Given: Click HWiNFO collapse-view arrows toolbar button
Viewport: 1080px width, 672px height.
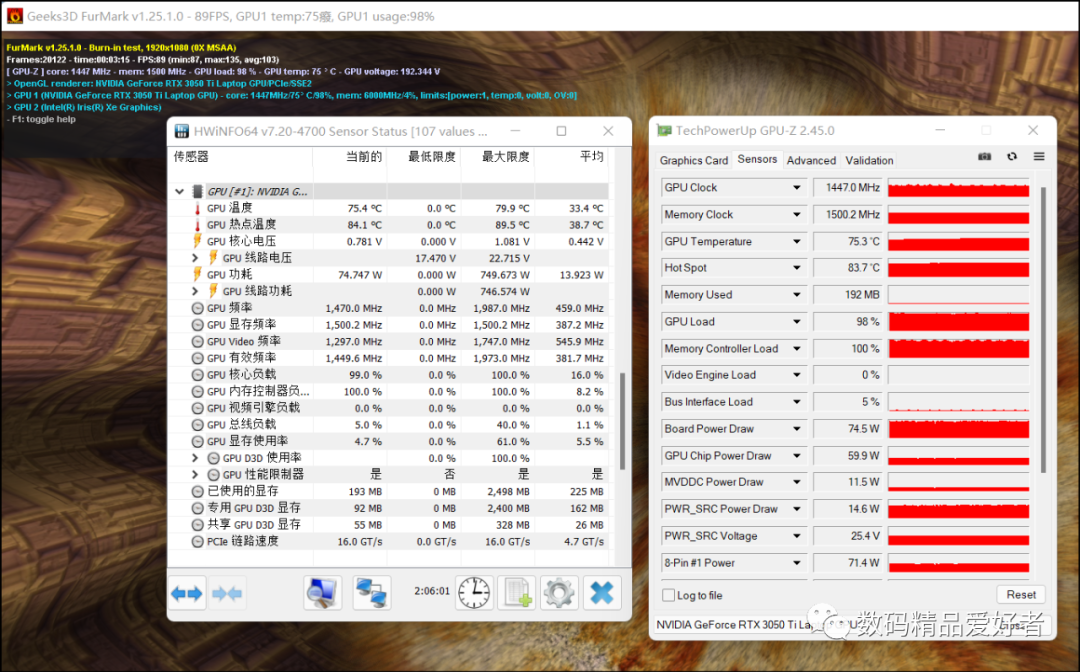Looking at the screenshot, I should pyautogui.click(x=227, y=593).
